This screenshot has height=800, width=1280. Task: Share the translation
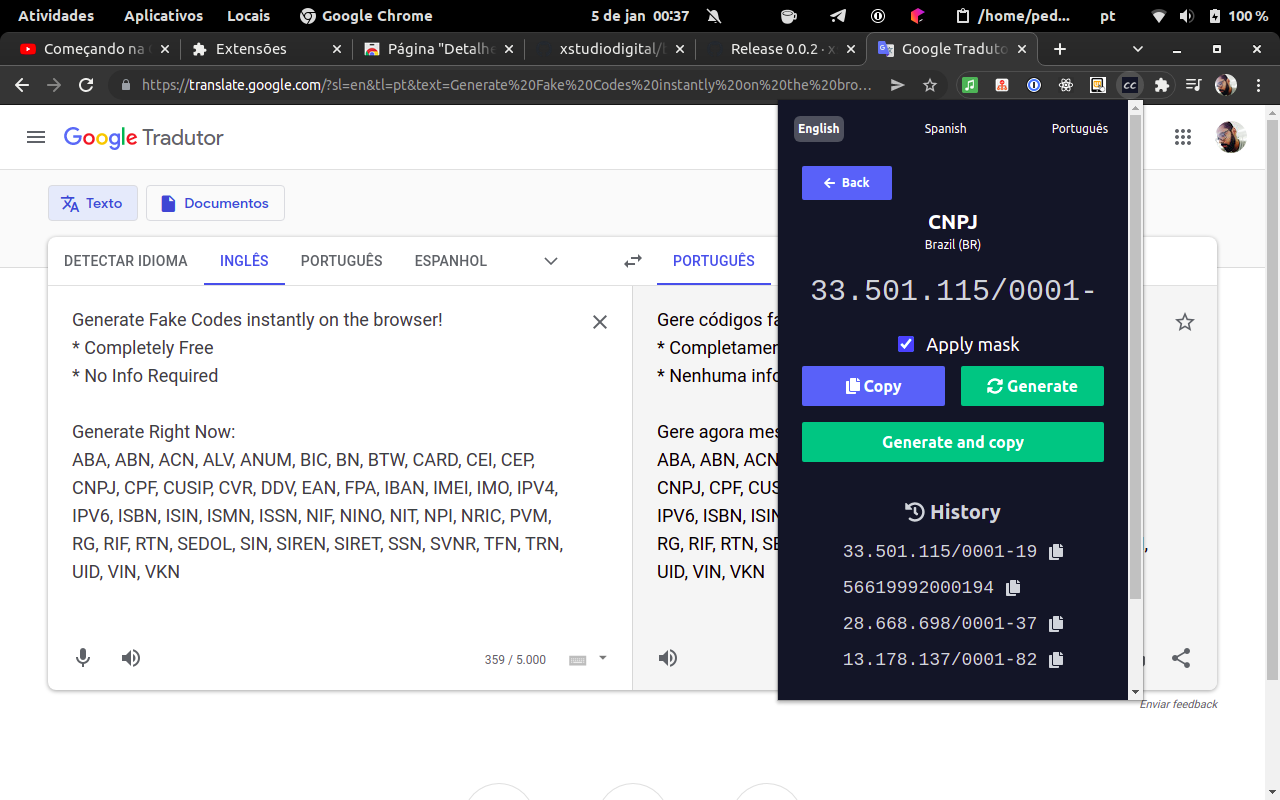[1181, 658]
